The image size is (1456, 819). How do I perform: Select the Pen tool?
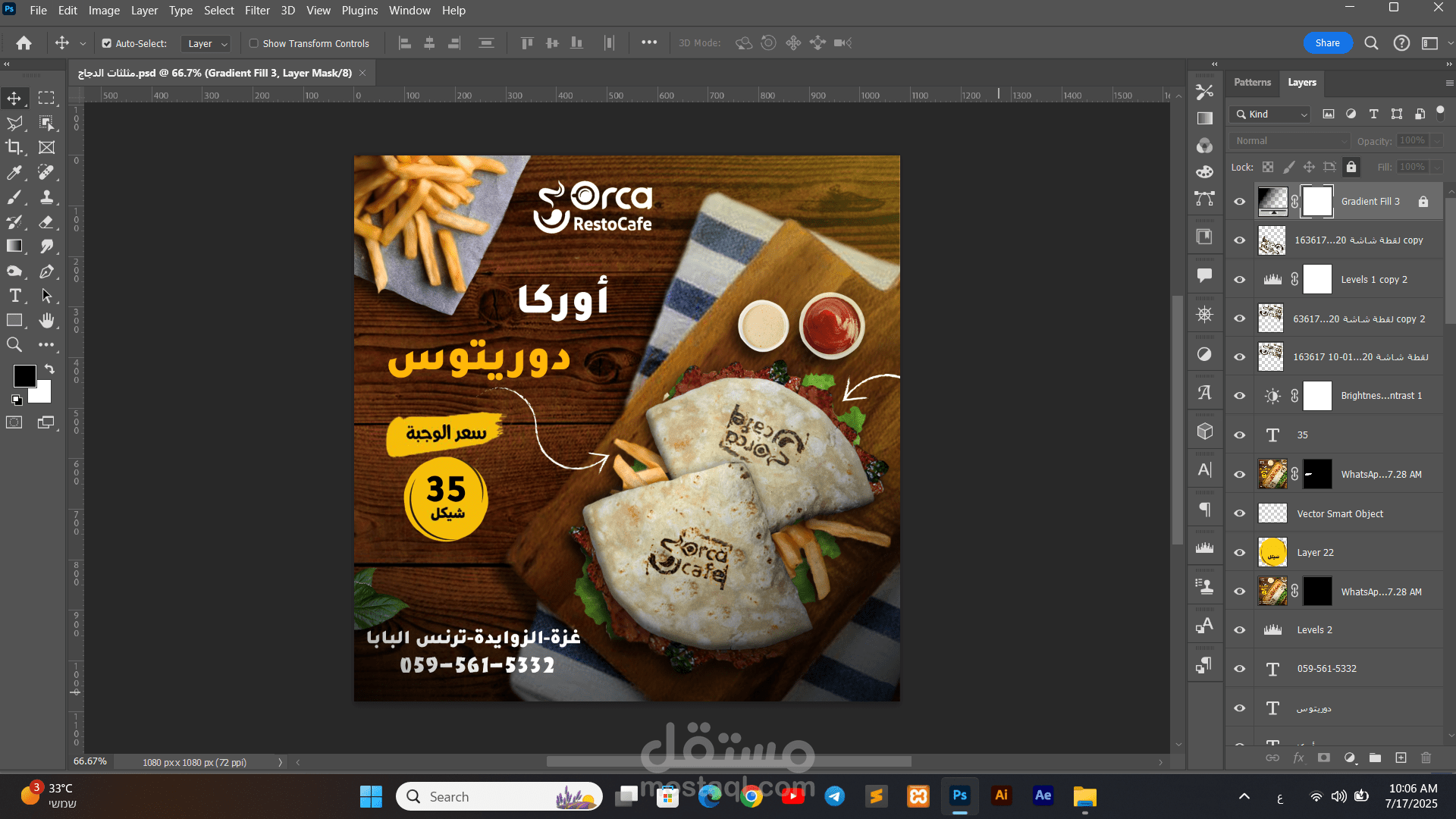click(x=47, y=271)
